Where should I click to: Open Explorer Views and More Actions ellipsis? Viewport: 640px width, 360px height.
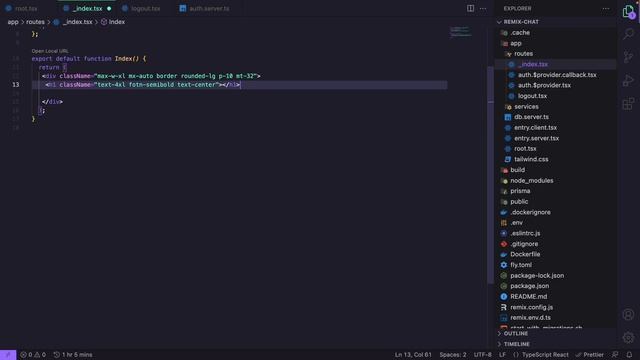606,8
